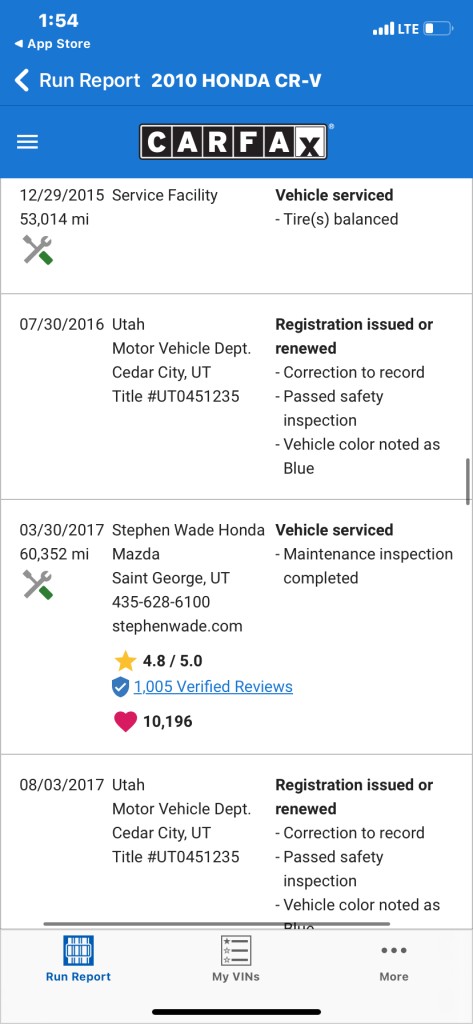This screenshot has height=1024, width=473.
Task: Tap the back chevron beside Run Report
Action: point(22,80)
